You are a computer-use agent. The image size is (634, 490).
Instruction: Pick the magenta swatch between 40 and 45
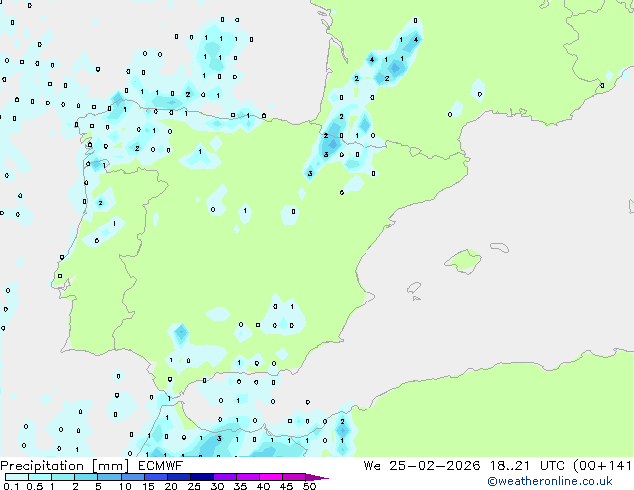[x=271, y=477]
